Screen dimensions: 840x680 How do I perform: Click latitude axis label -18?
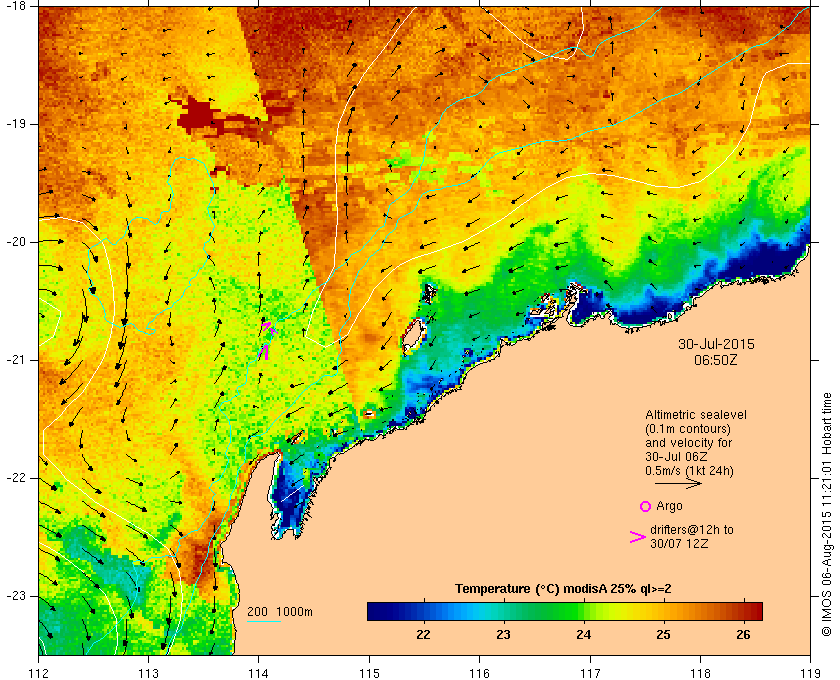click(x=16, y=6)
